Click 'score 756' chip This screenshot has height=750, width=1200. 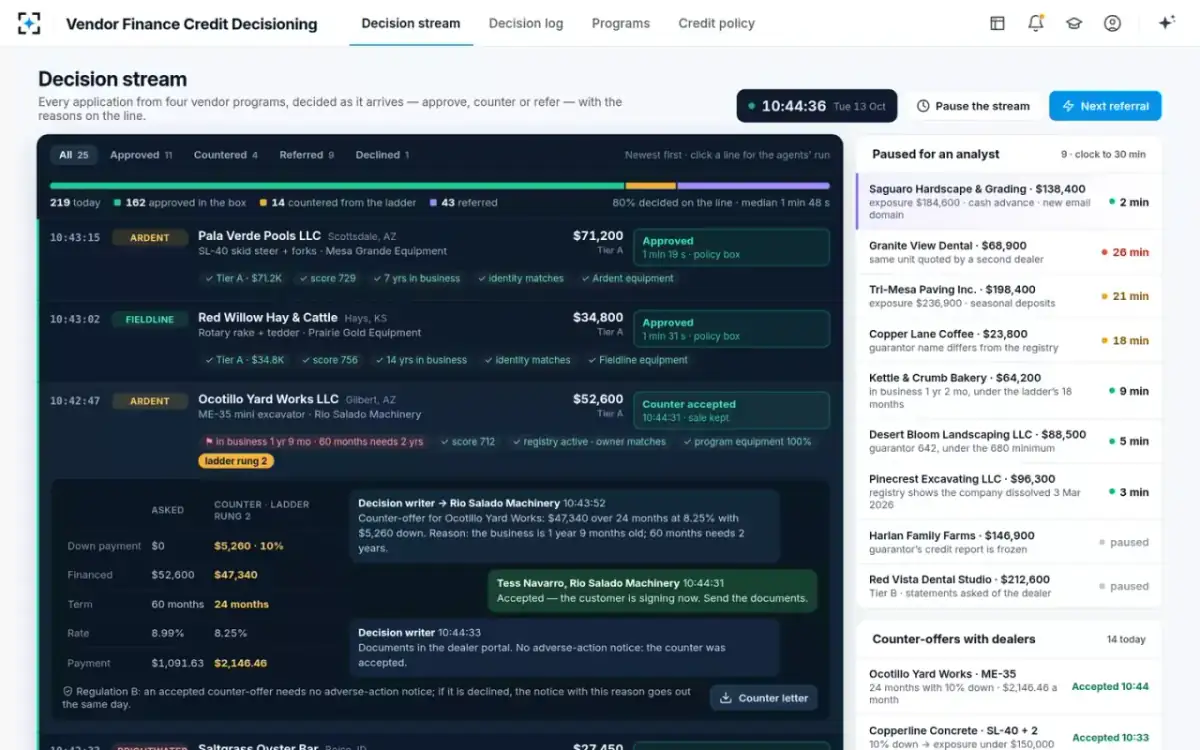click(330, 360)
